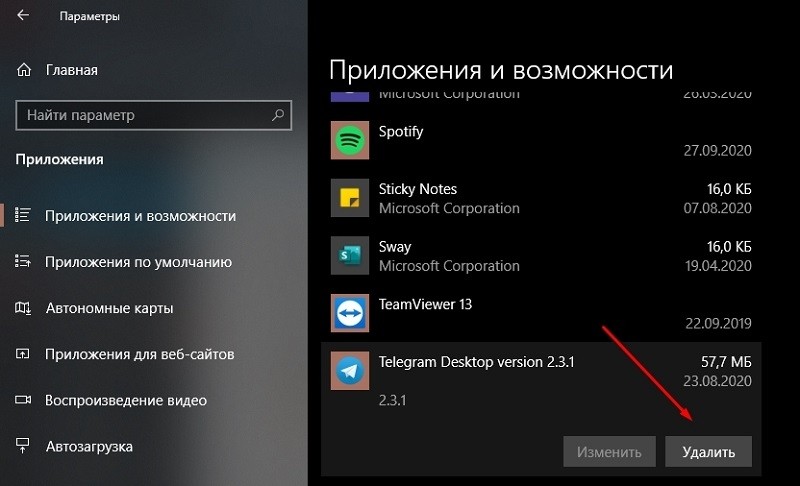Viewport: 800px width, 486px height.
Task: Click the Удалить button
Action: click(708, 451)
